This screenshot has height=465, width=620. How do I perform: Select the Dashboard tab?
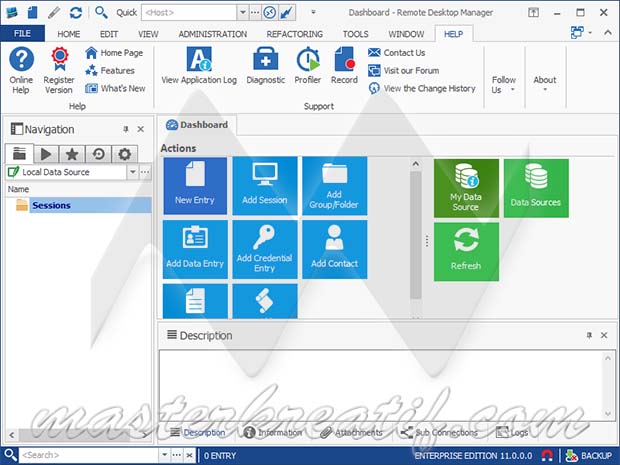pyautogui.click(x=197, y=125)
